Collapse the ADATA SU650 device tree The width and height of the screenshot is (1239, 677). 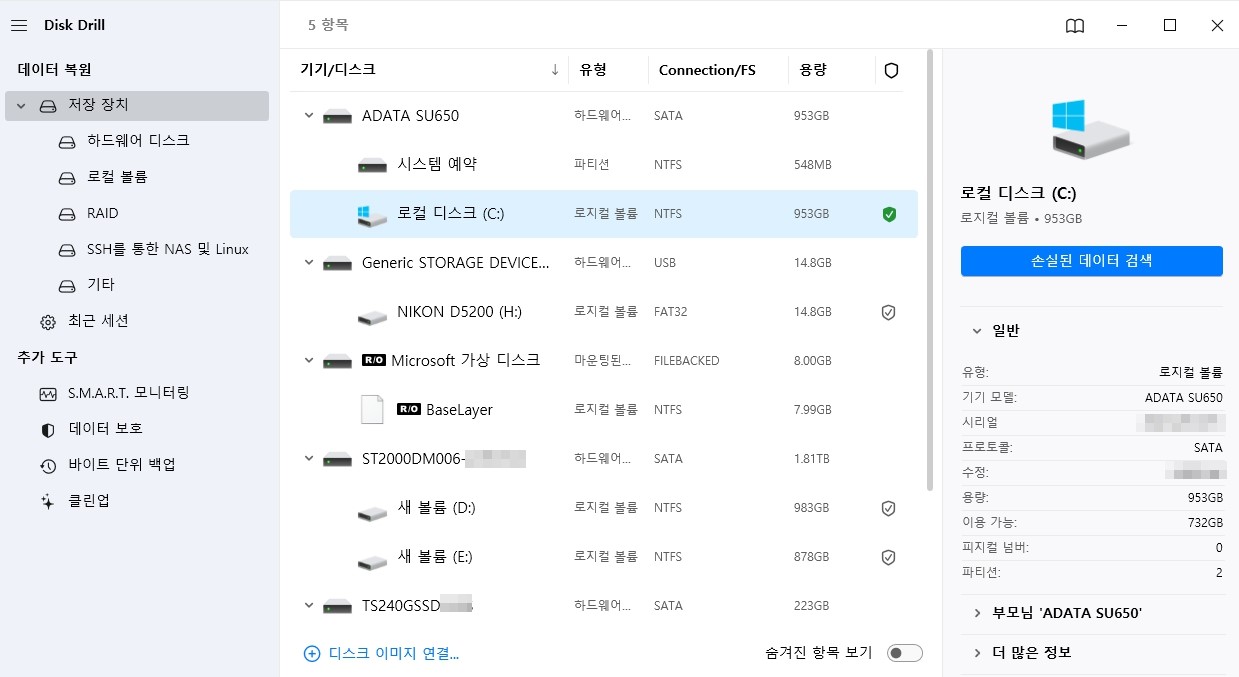click(309, 115)
